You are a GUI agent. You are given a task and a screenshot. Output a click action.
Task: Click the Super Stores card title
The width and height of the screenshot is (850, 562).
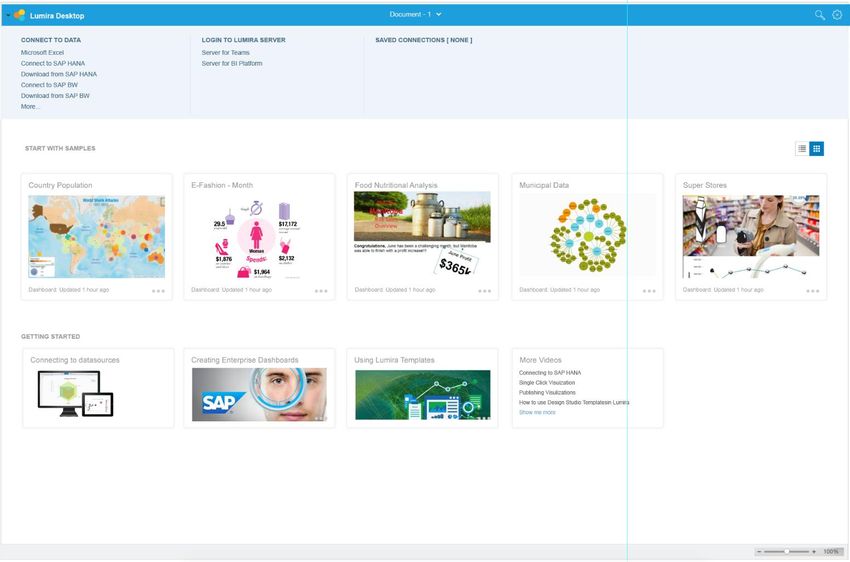705,185
